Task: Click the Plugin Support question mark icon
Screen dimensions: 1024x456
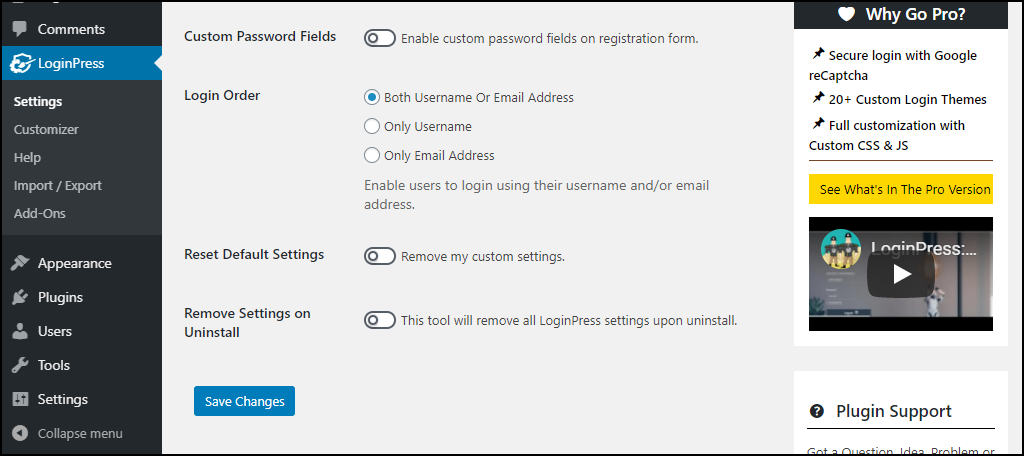Action: click(x=817, y=411)
